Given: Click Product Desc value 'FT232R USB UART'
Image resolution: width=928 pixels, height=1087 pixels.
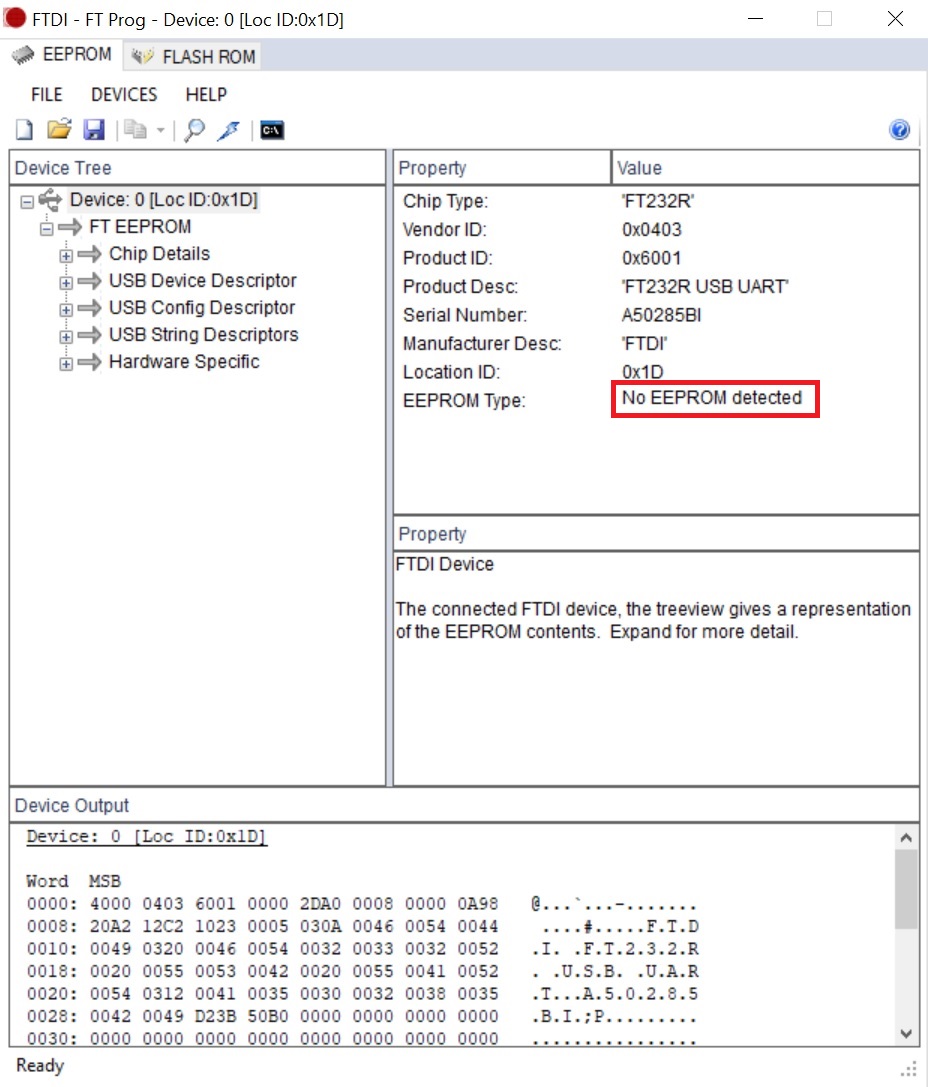Looking at the screenshot, I should tap(705, 286).
